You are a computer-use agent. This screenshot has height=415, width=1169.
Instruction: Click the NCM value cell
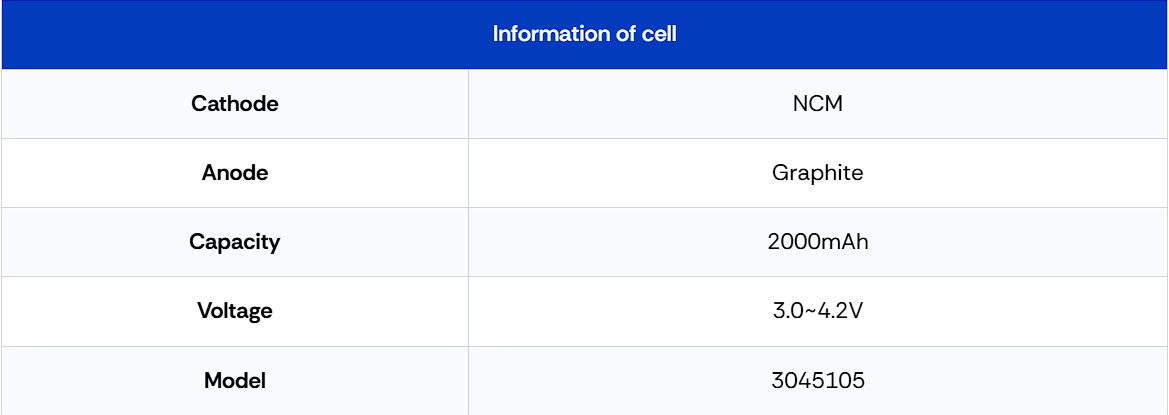(818, 104)
